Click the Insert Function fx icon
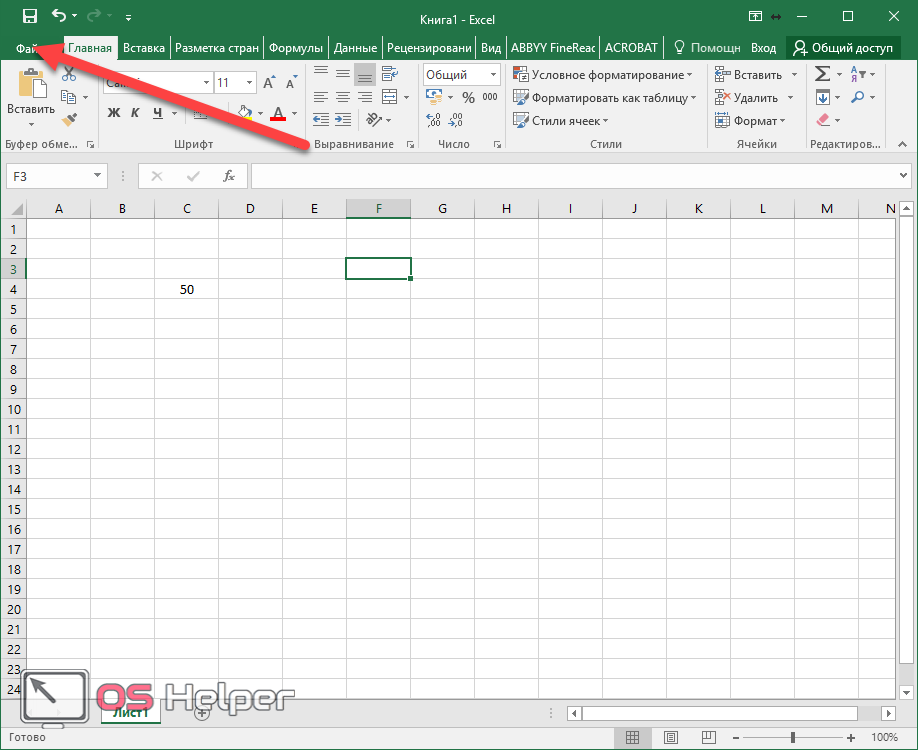 pos(229,176)
